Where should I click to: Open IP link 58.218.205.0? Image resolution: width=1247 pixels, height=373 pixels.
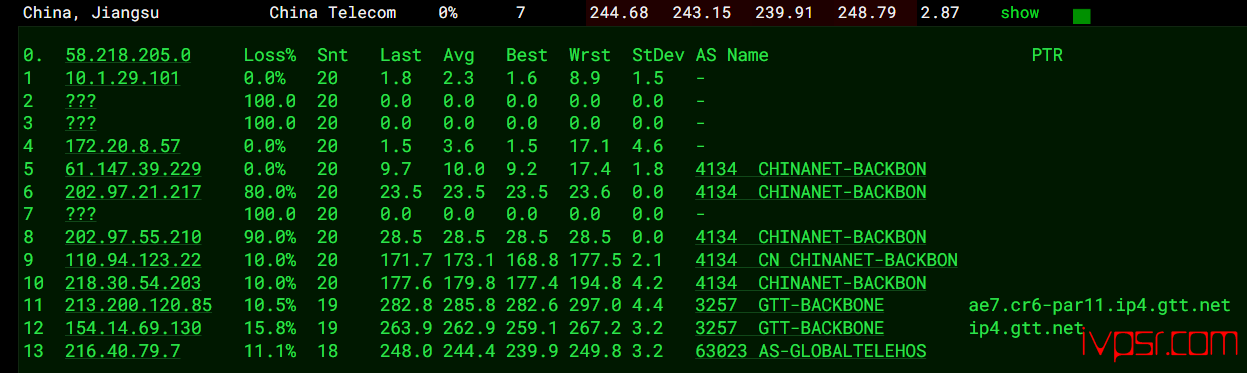click(128, 55)
